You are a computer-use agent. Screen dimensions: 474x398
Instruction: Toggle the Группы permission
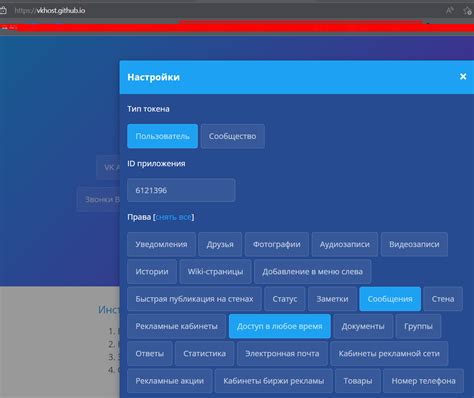click(x=418, y=326)
